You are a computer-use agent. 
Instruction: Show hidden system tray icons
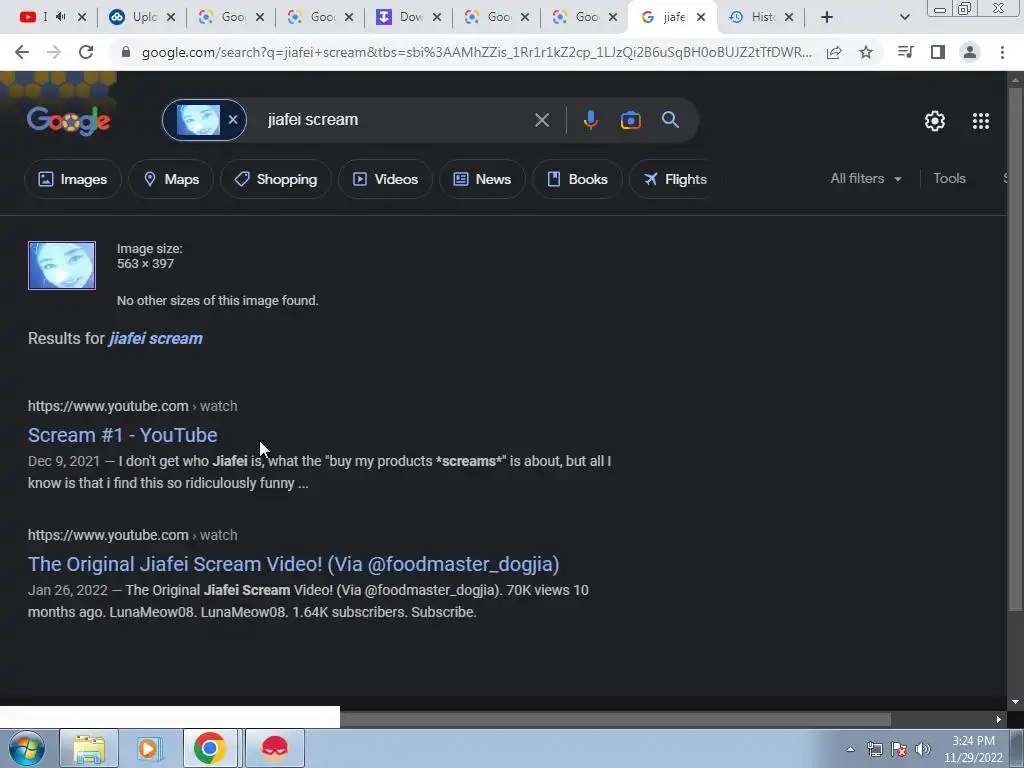point(850,750)
